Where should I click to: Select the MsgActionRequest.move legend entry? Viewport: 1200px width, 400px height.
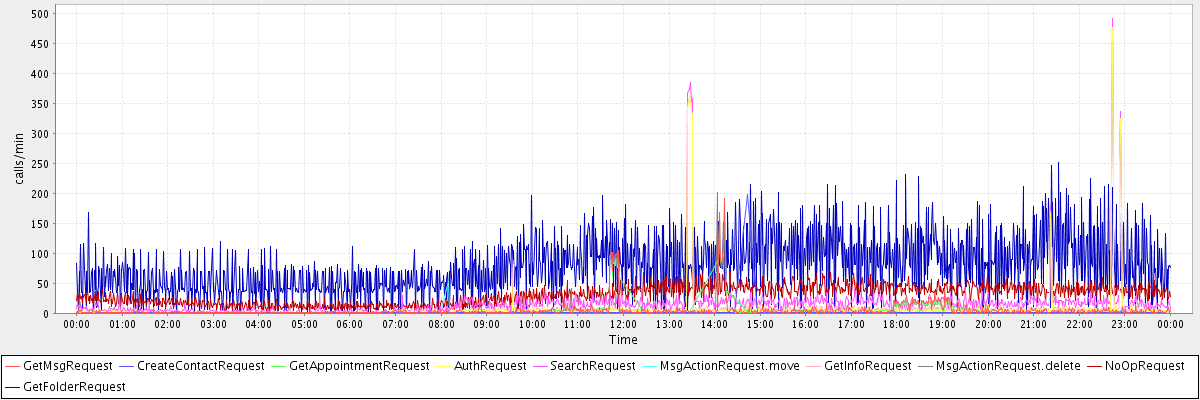(x=729, y=366)
